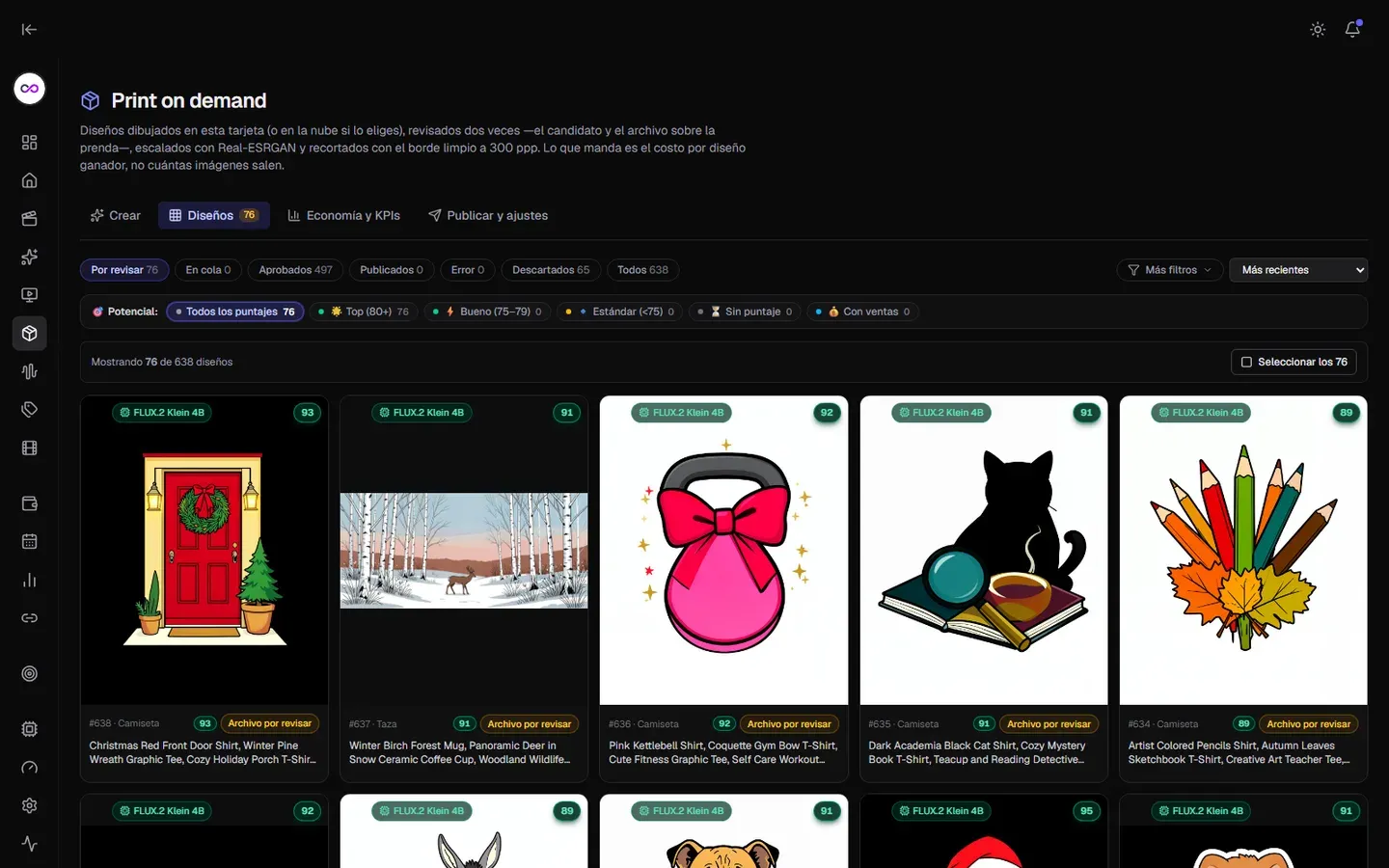Click Archivo por revisar badge on #637 Taza
Image resolution: width=1389 pixels, height=868 pixels.
pos(530,724)
